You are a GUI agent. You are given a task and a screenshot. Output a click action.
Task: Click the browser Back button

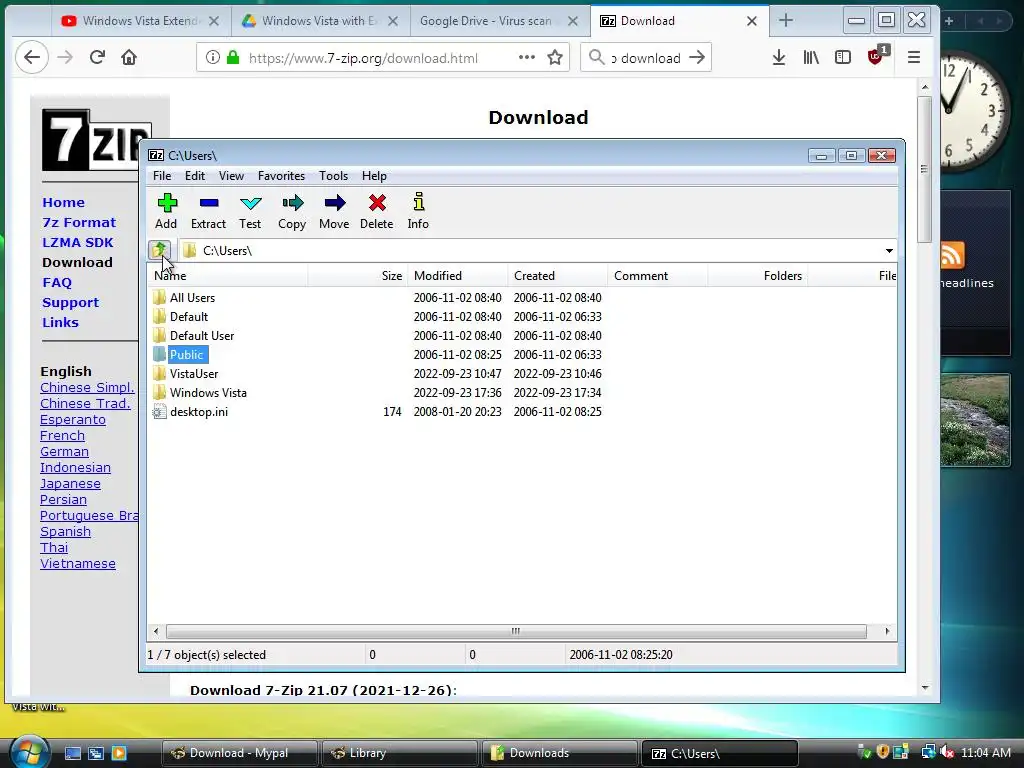[x=31, y=57]
